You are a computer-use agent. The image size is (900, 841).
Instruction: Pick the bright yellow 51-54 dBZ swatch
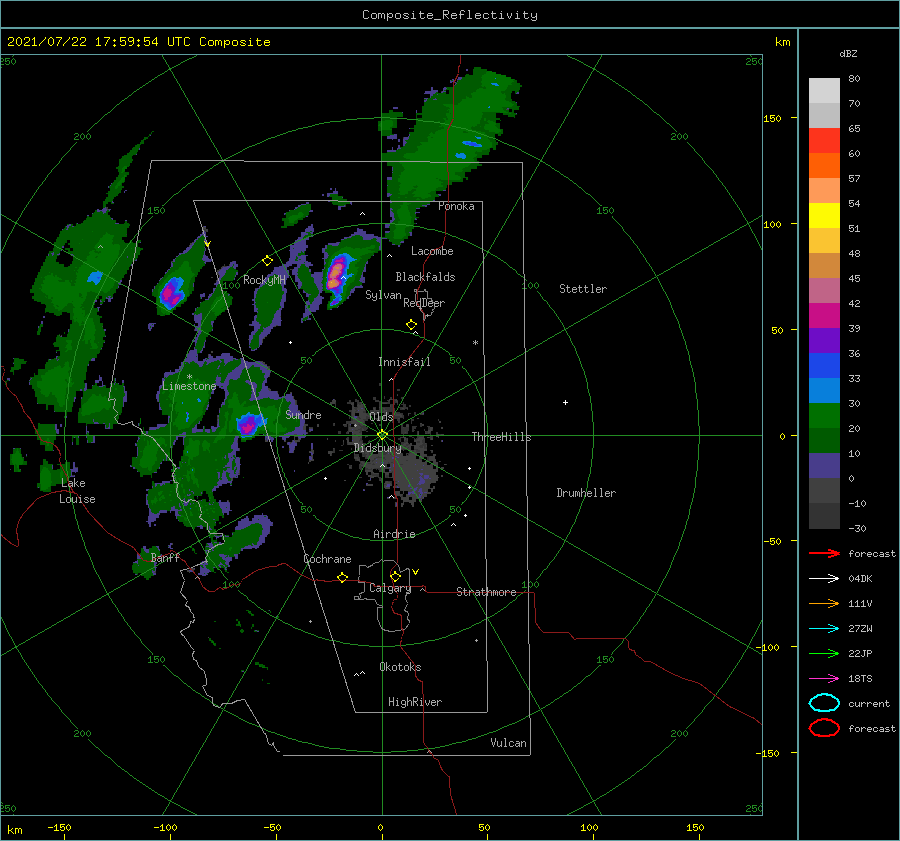824,216
